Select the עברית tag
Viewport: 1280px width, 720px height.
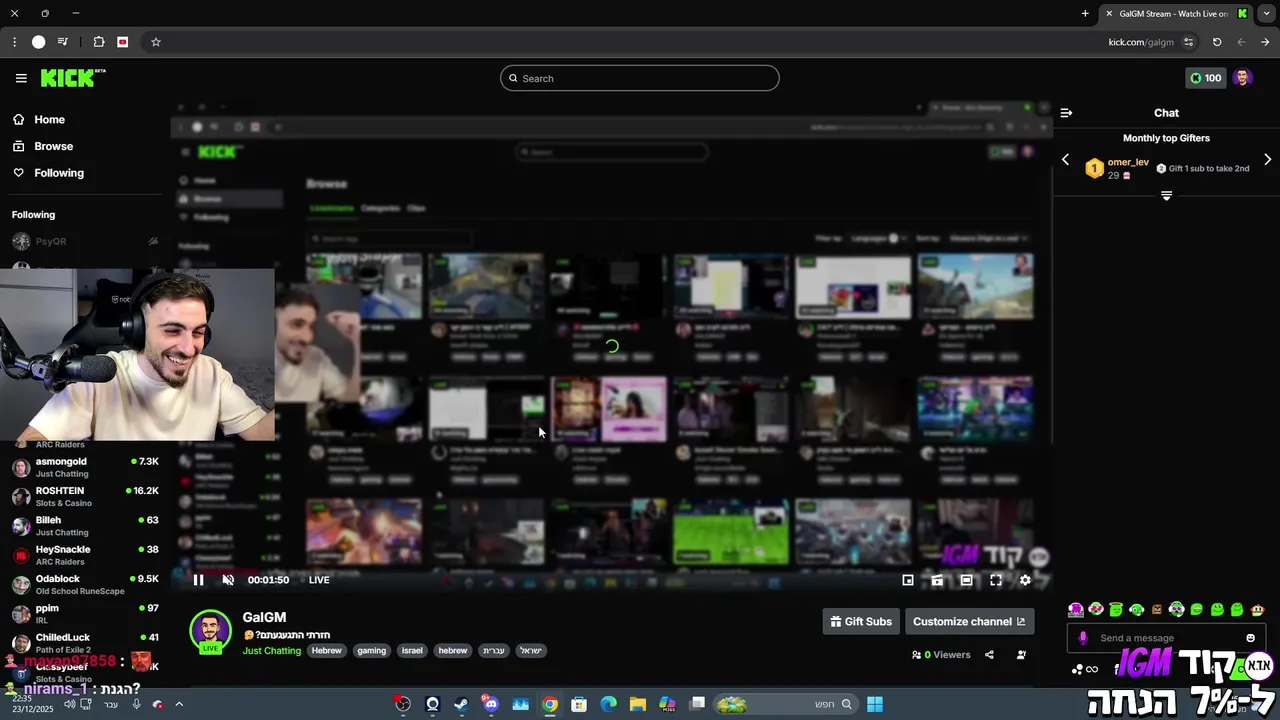coord(494,651)
